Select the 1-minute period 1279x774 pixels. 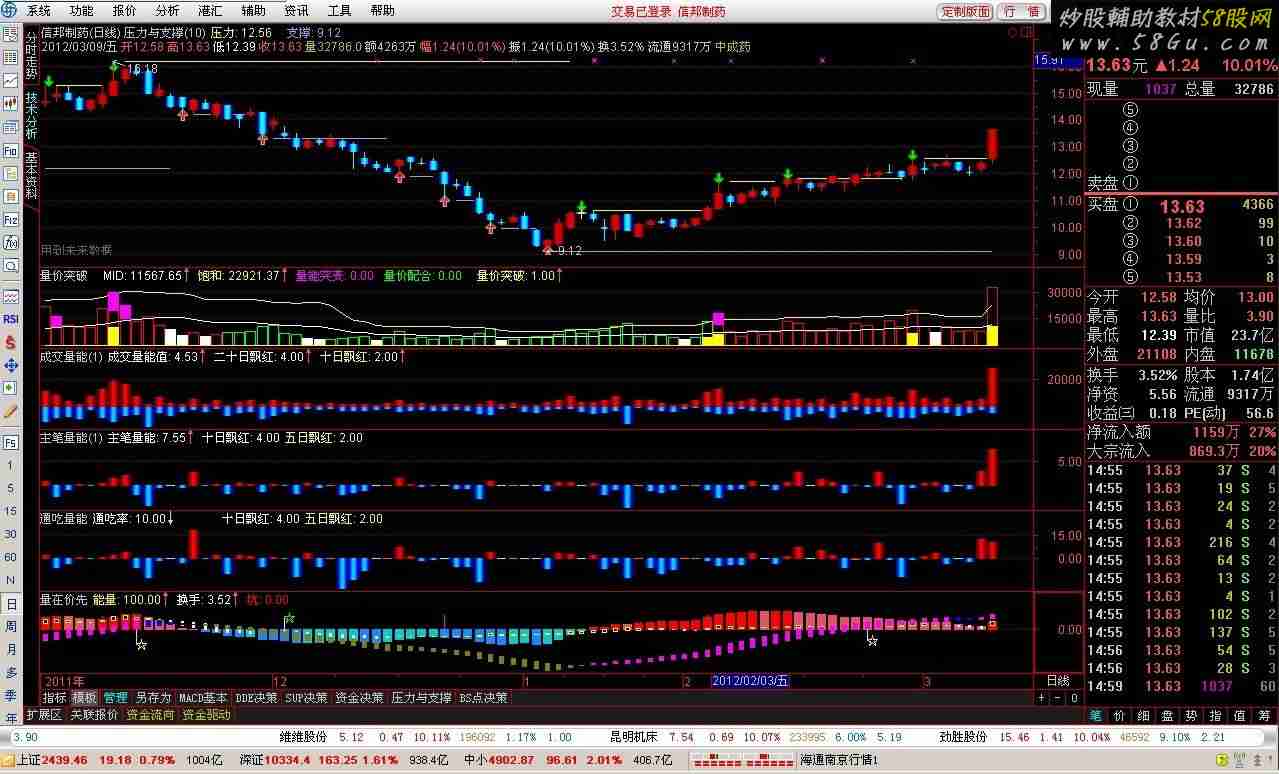tap(11, 466)
